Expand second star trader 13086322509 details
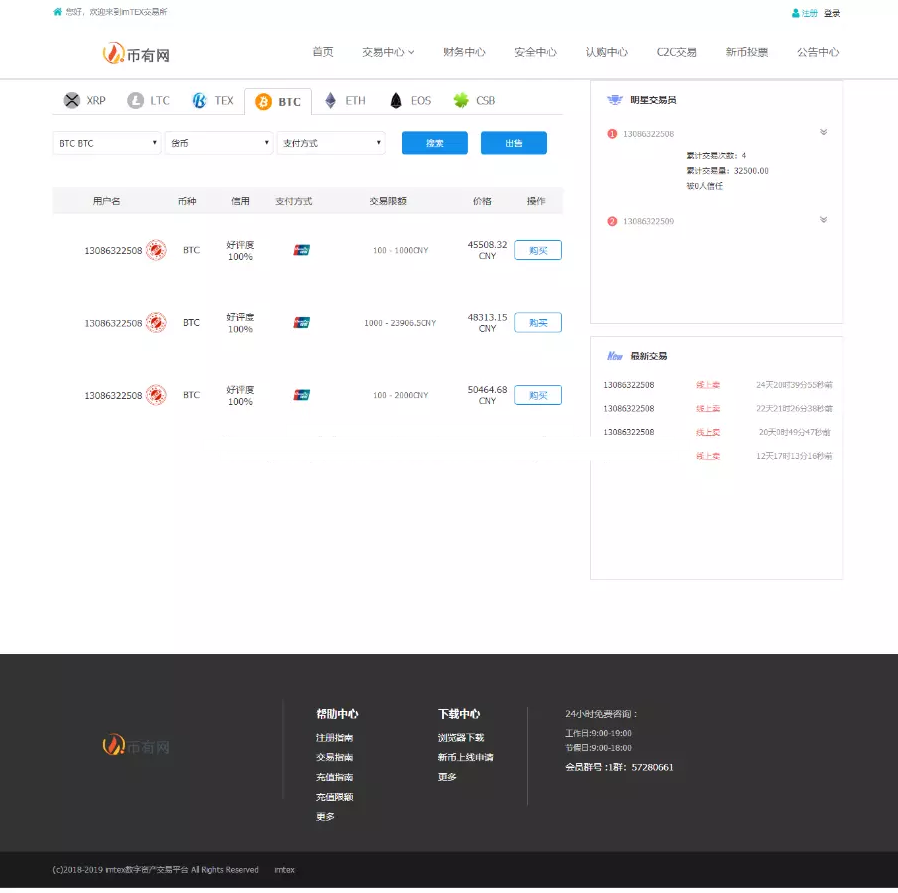 click(823, 220)
